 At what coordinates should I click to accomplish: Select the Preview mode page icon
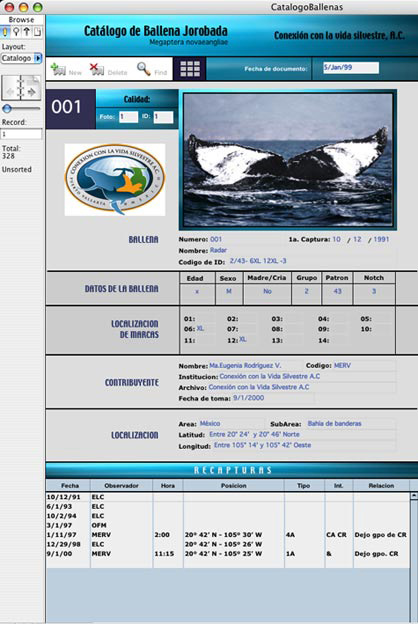pos(37,31)
